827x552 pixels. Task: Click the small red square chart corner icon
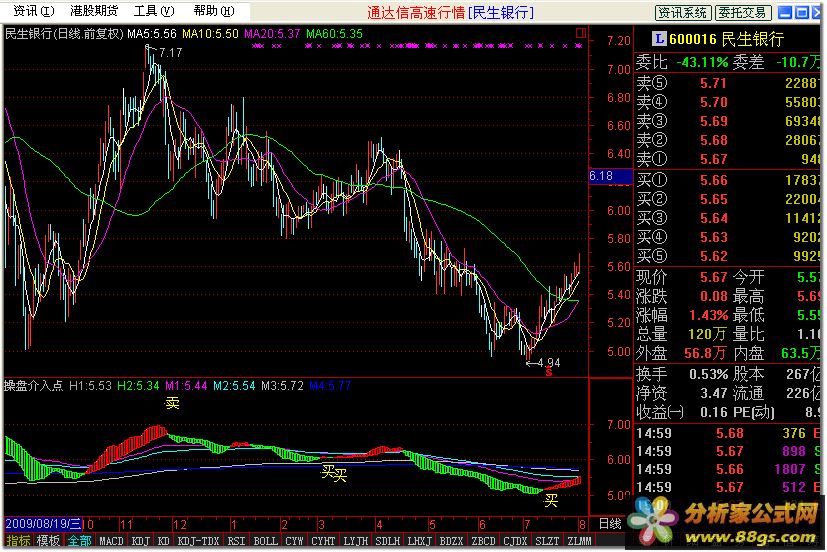[581, 33]
